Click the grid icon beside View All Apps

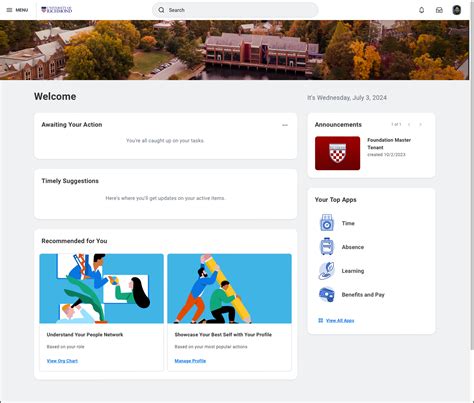point(321,320)
